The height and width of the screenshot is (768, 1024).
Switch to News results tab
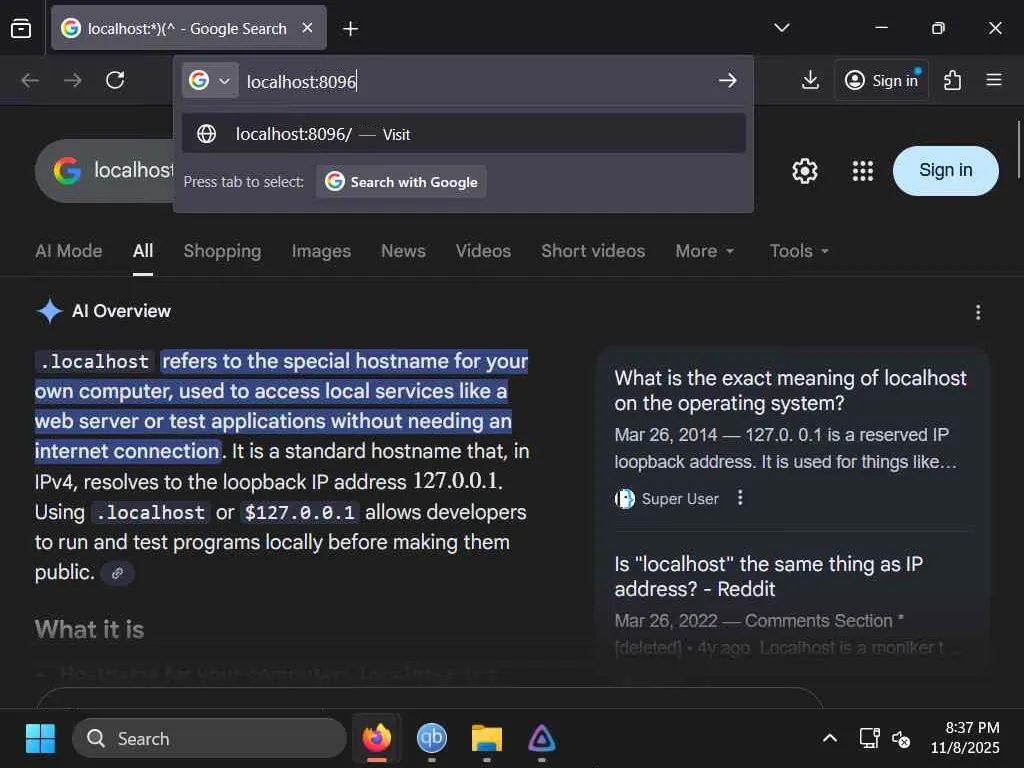(403, 251)
